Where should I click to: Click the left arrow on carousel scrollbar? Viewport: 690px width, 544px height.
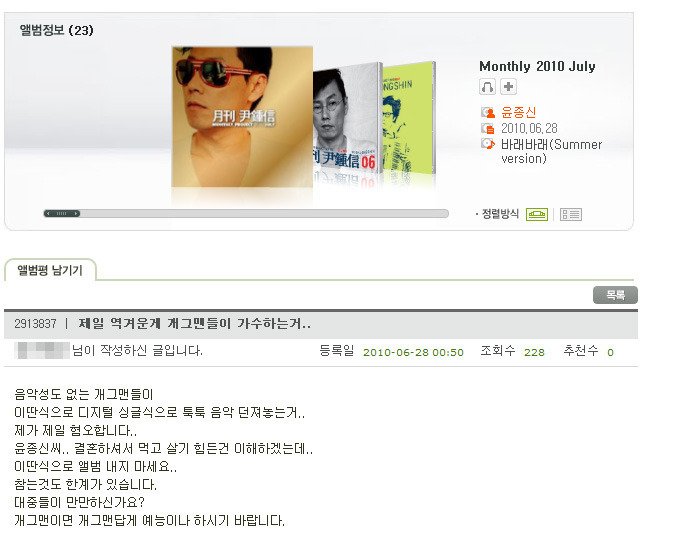pos(48,213)
